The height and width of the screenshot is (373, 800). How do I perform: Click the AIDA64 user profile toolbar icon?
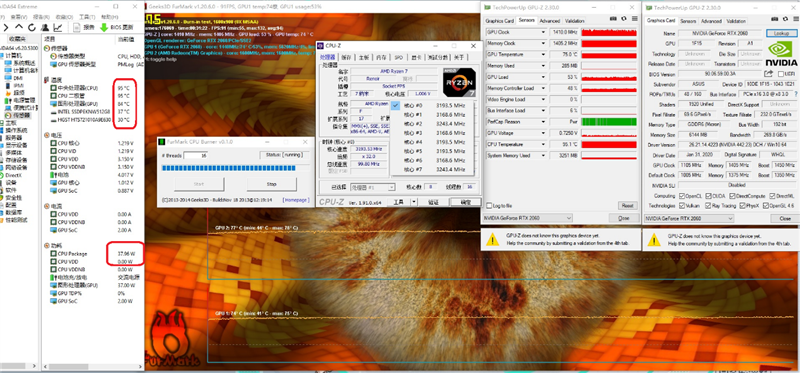click(x=45, y=27)
